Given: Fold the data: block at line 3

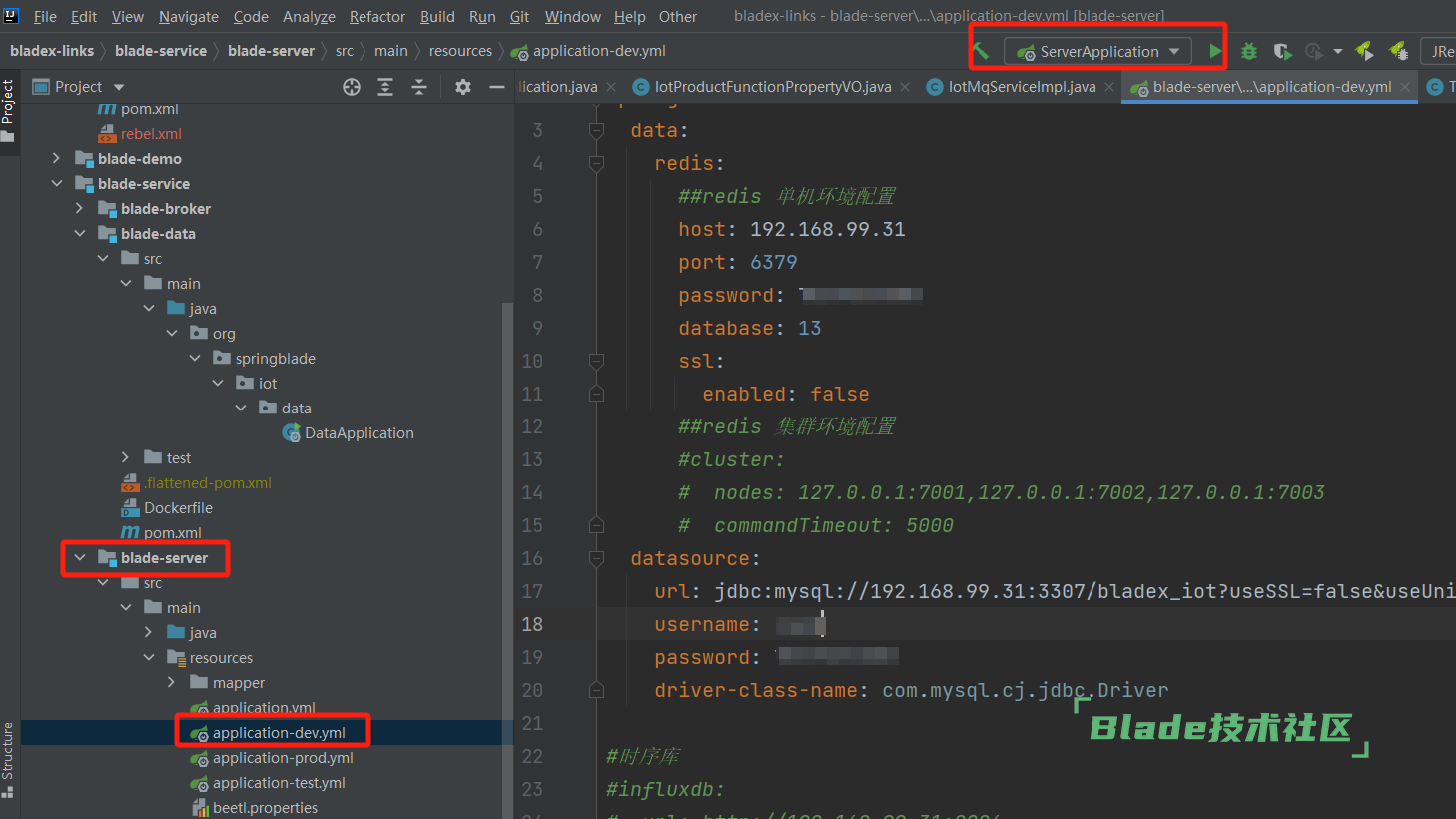Looking at the screenshot, I should (596, 130).
